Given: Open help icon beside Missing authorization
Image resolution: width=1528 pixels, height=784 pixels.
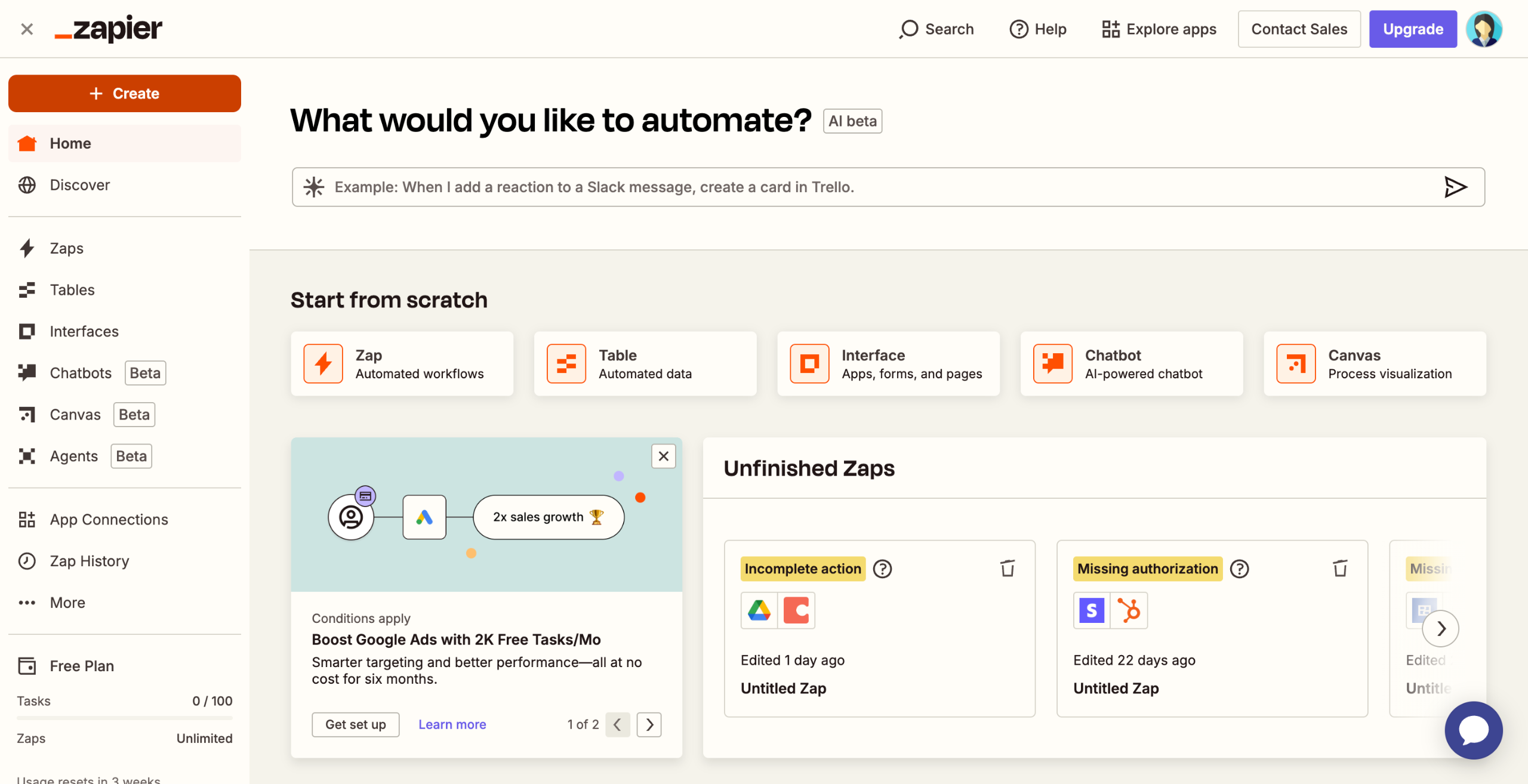Looking at the screenshot, I should click(x=1240, y=569).
